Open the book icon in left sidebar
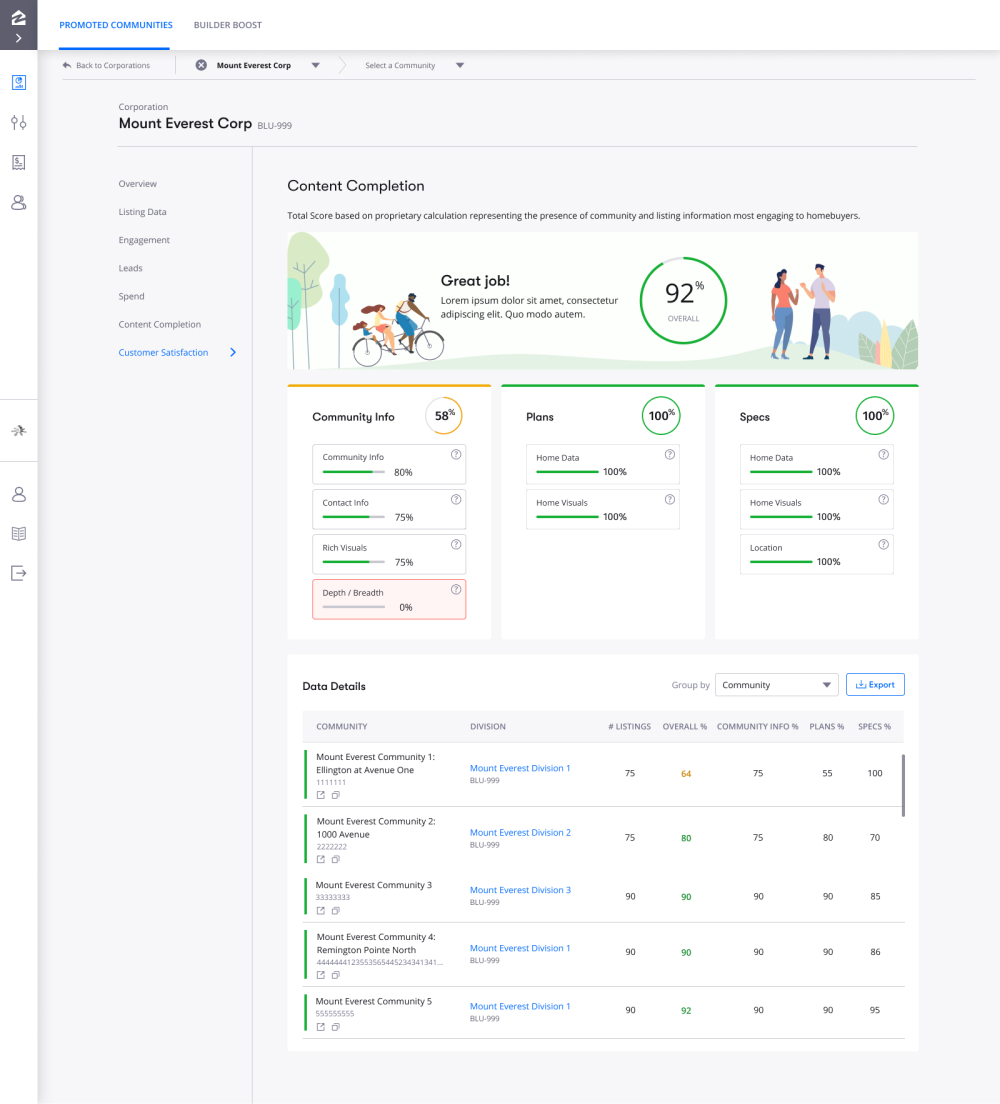The width and height of the screenshot is (1000, 1104). (18, 534)
